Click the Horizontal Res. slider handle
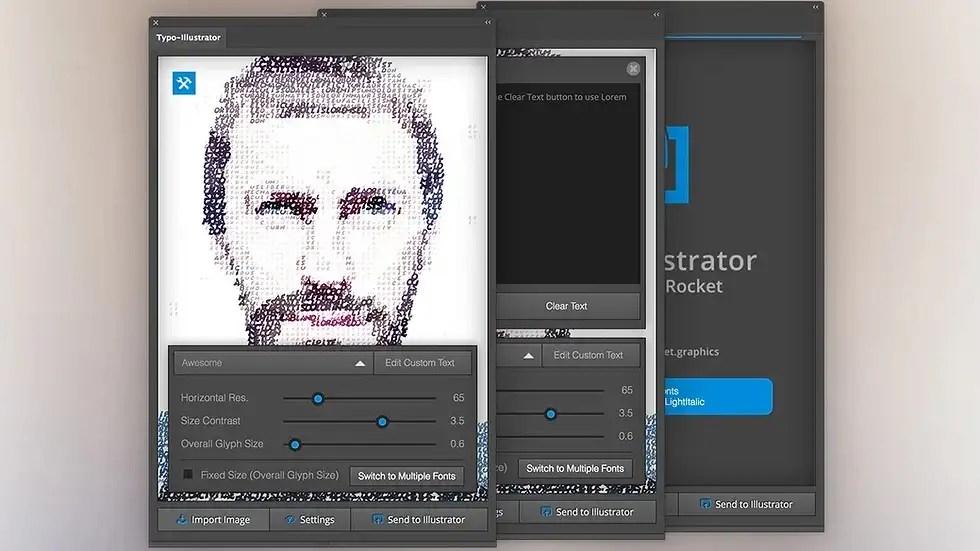The width and height of the screenshot is (980, 551). tap(318, 398)
